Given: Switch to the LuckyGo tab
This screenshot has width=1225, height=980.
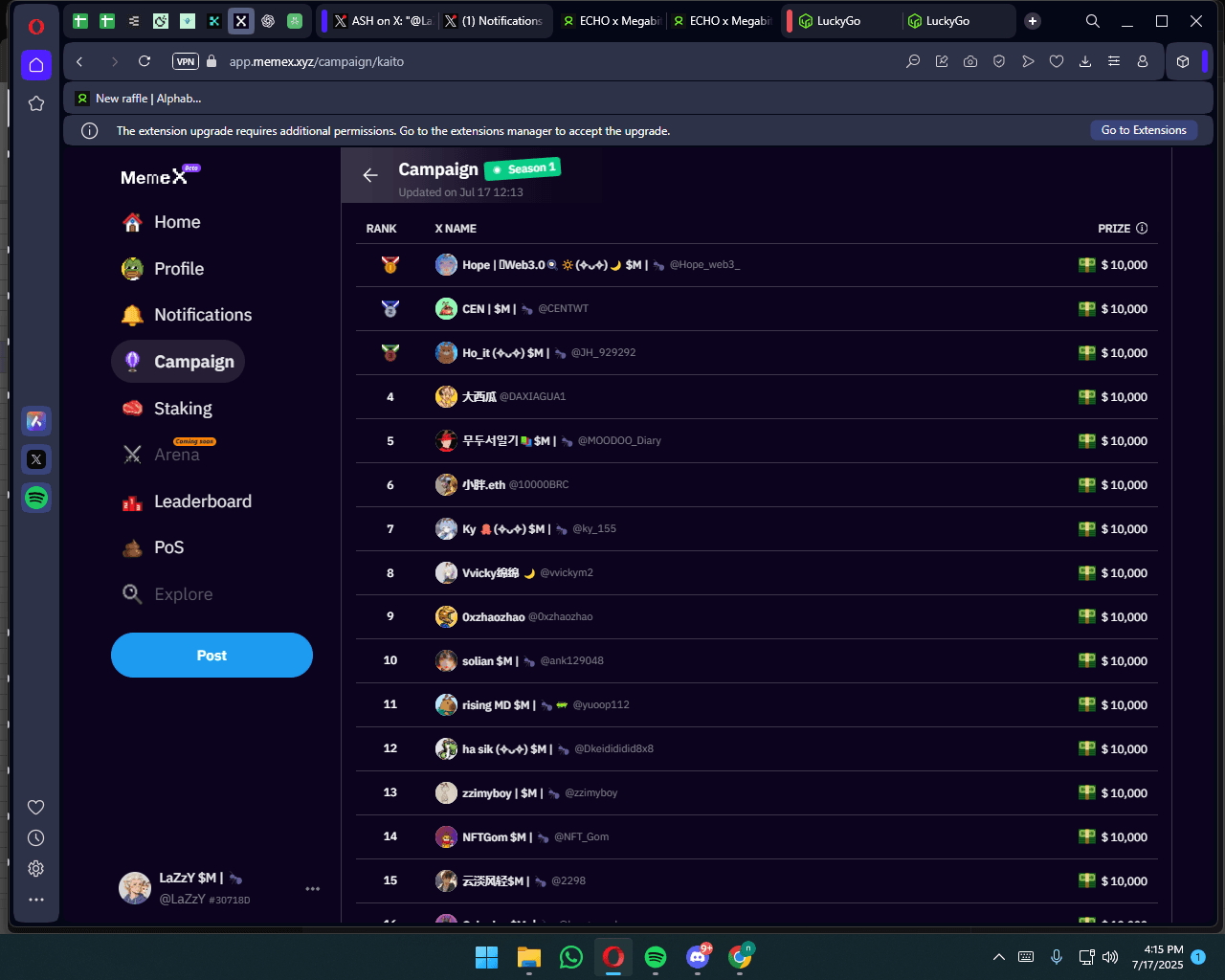Looking at the screenshot, I should pos(838,21).
